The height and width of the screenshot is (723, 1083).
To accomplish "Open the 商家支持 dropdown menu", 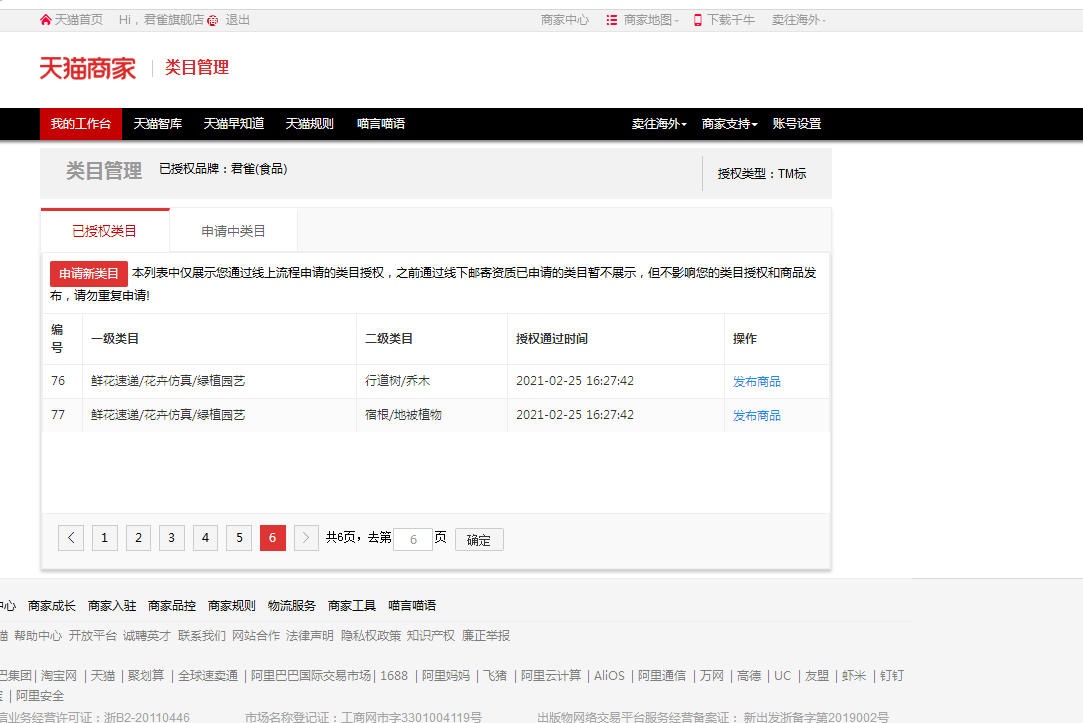I will click(729, 124).
